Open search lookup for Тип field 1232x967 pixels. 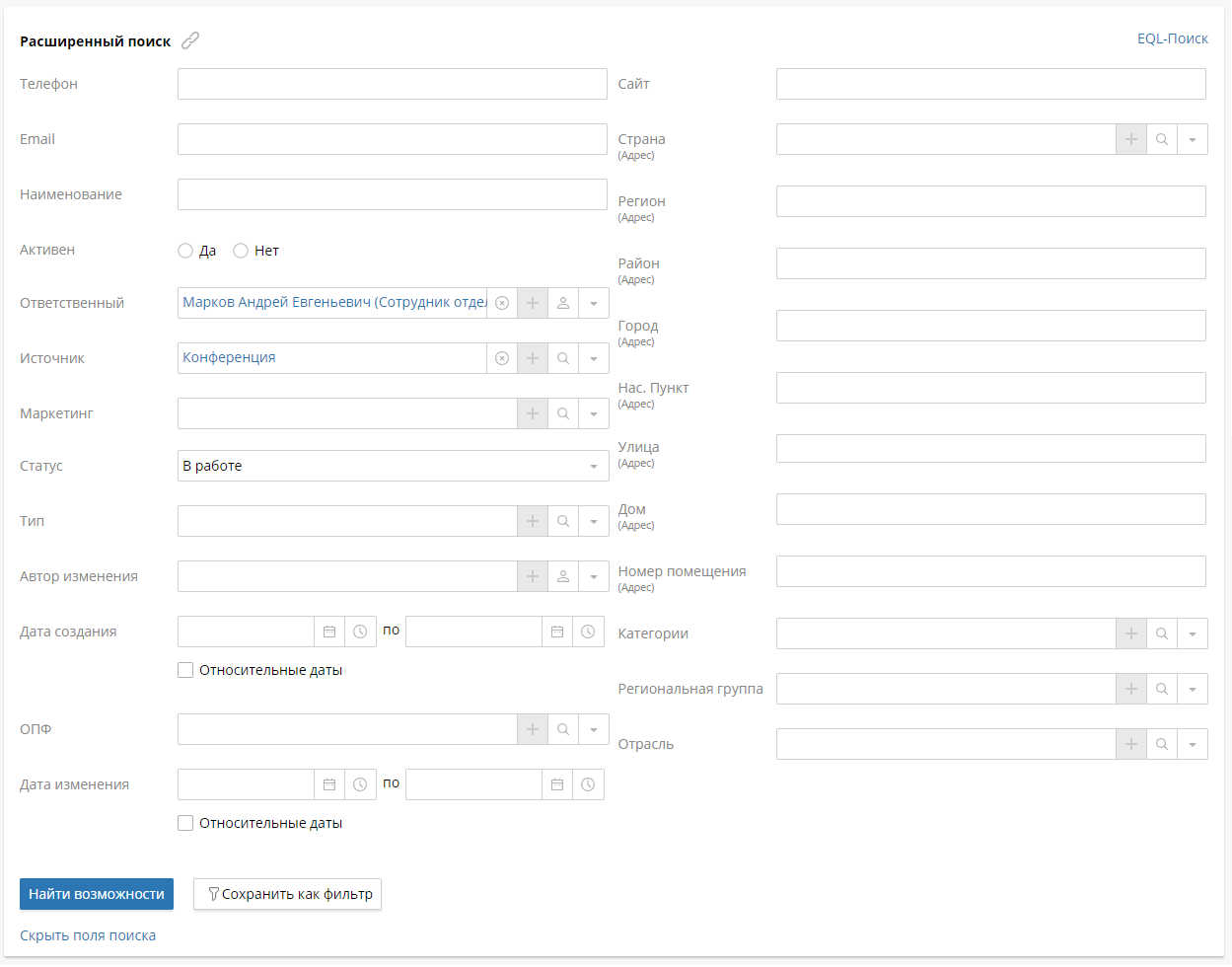coord(563,521)
